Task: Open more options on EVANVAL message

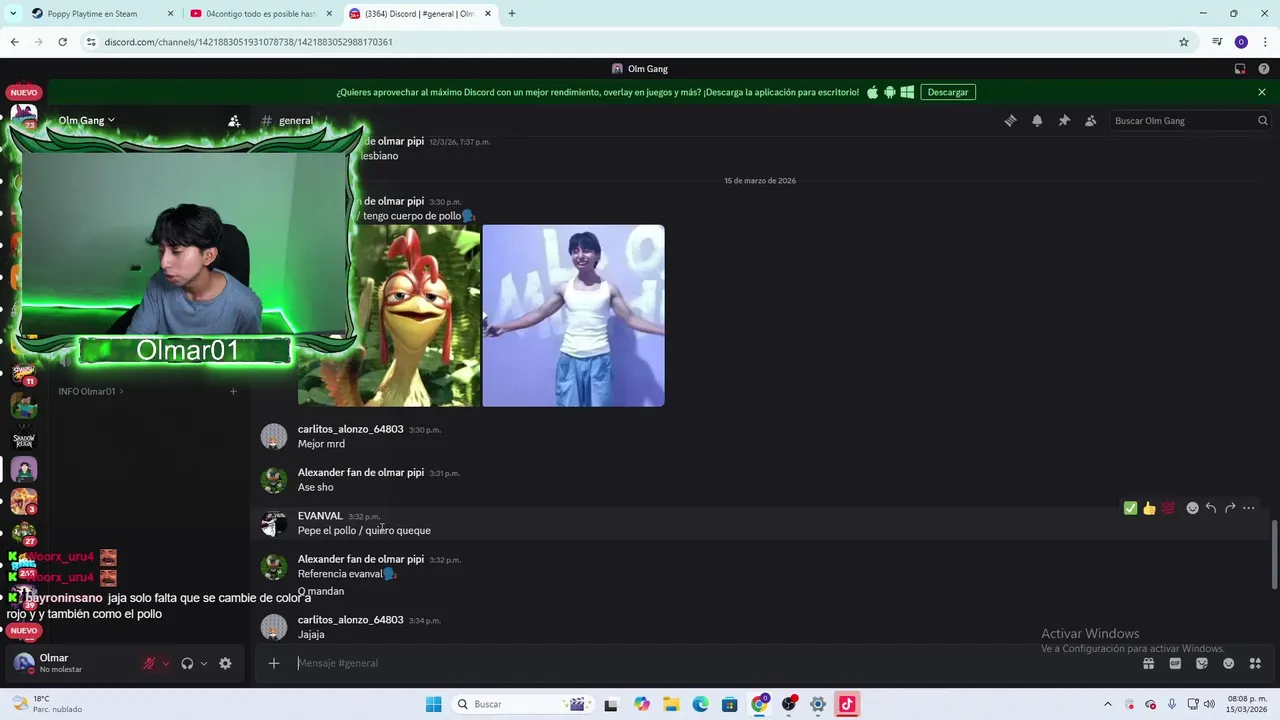Action: (x=1248, y=508)
